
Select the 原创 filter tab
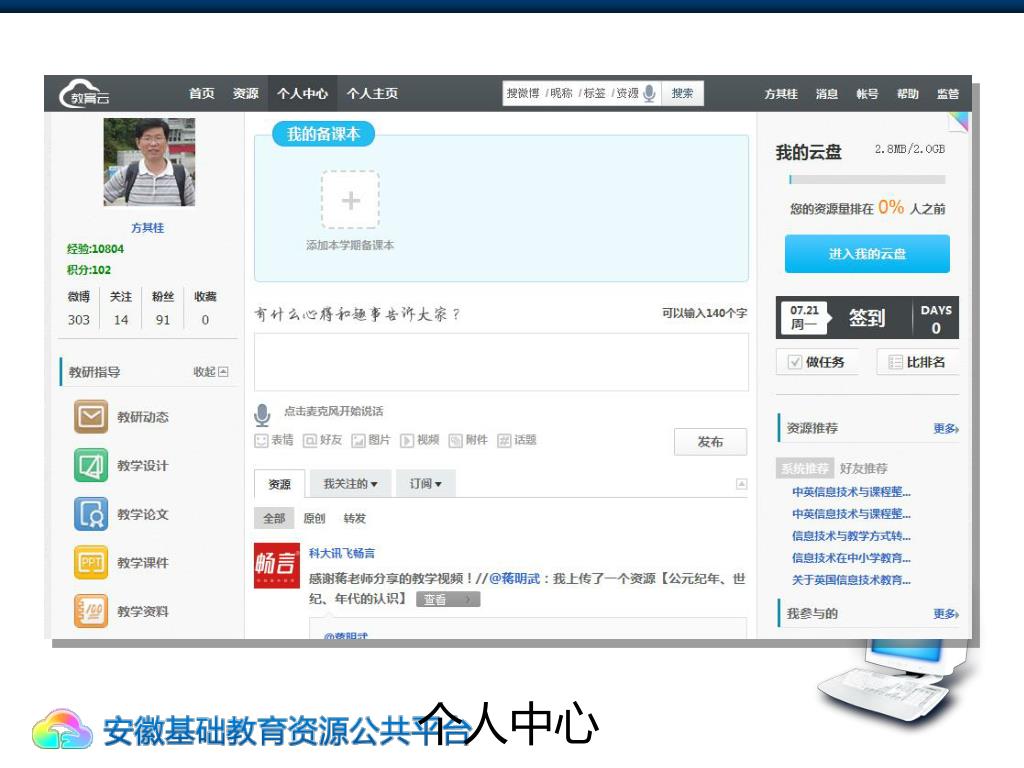click(314, 518)
